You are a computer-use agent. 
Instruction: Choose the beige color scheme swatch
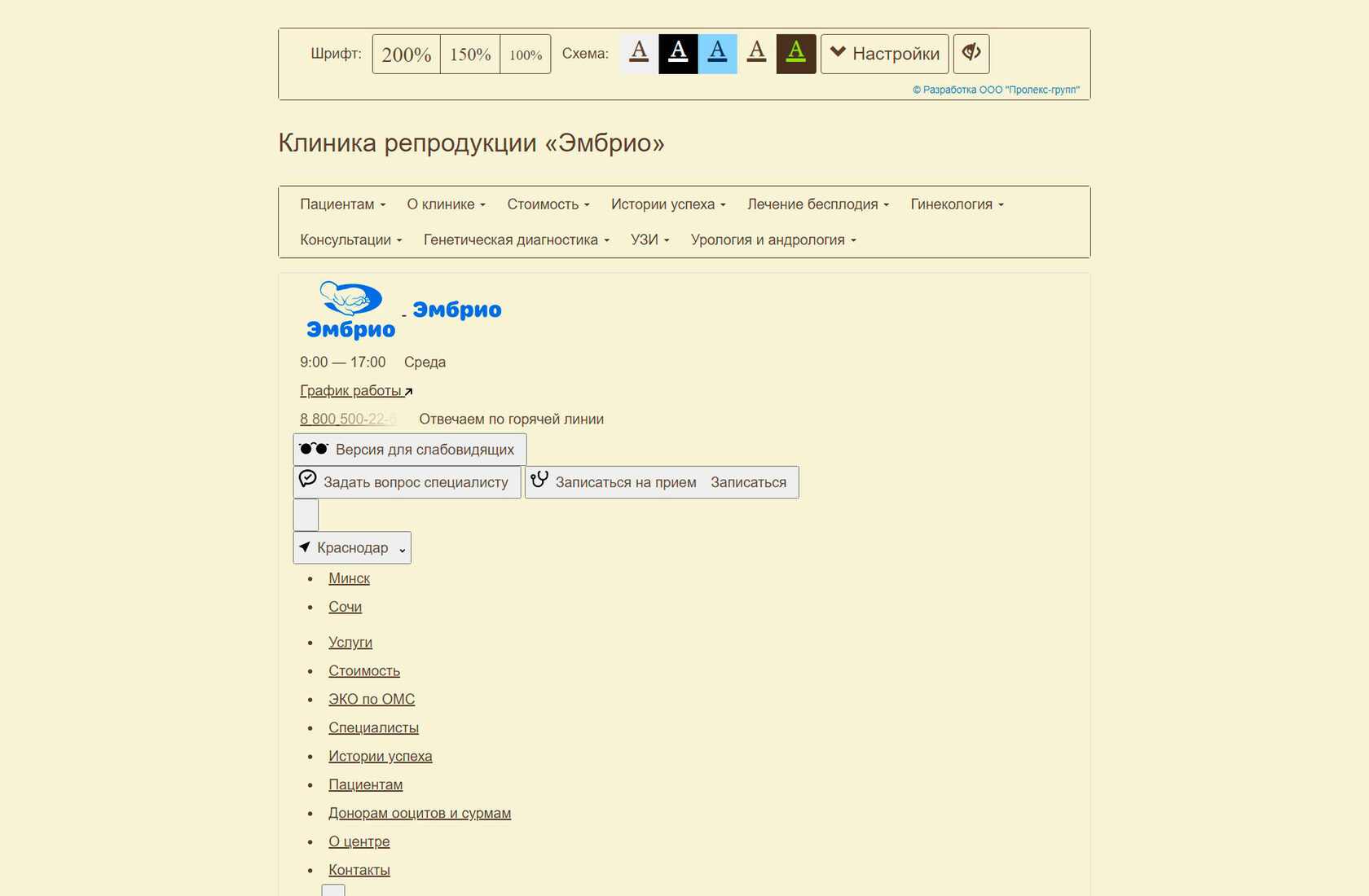(757, 54)
